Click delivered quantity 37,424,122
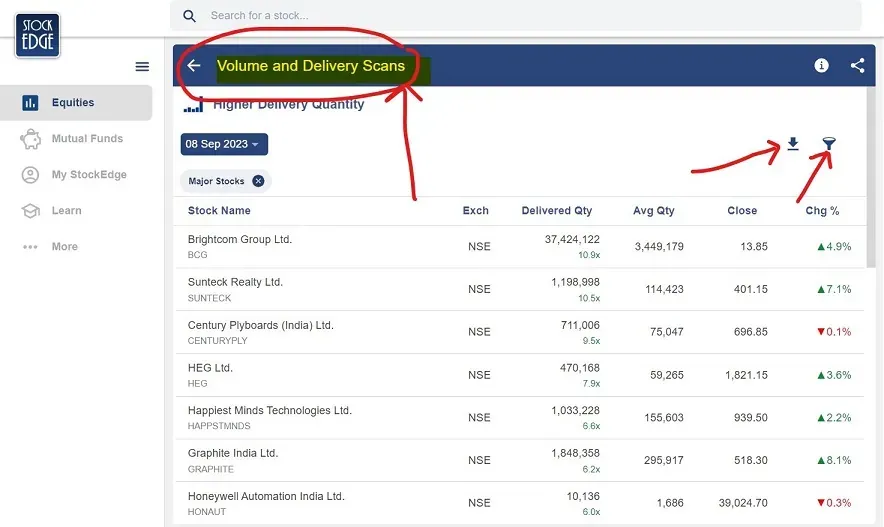The height and width of the screenshot is (527, 884). click(572, 240)
